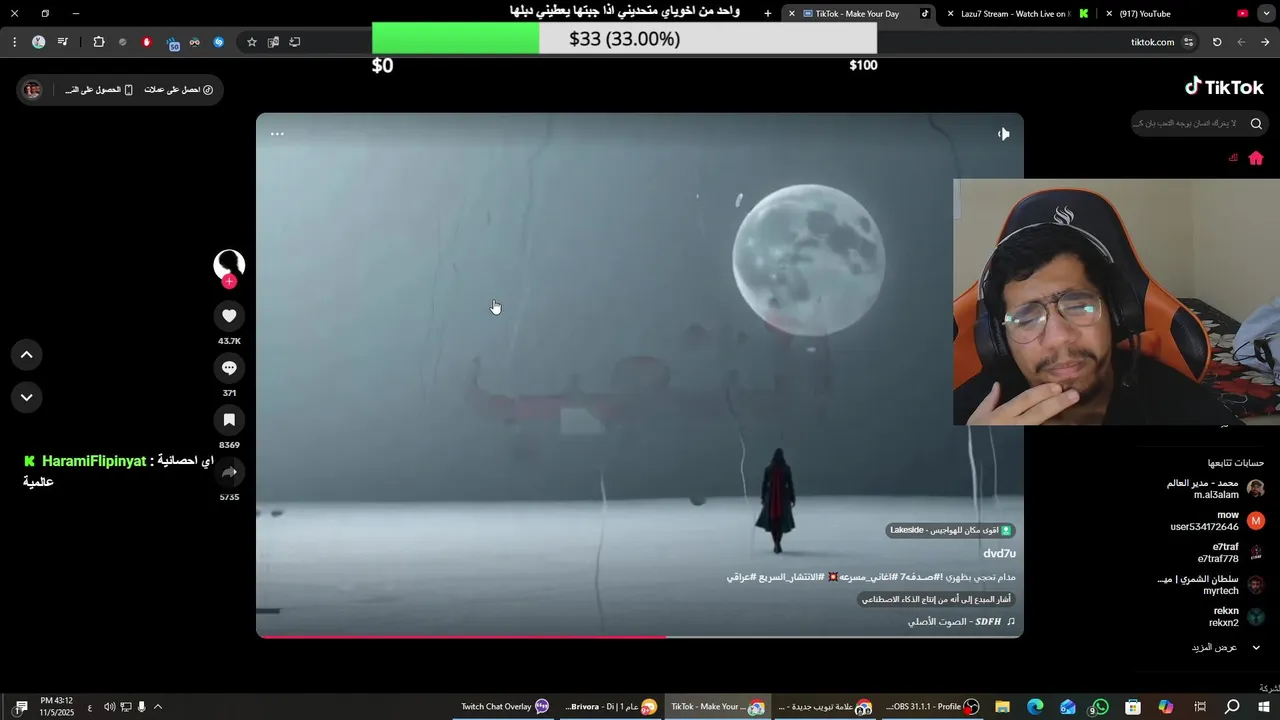This screenshot has width=1280, height=720.
Task: Open Microsoft Edge from taskbar
Action: pyautogui.click(x=1035, y=707)
